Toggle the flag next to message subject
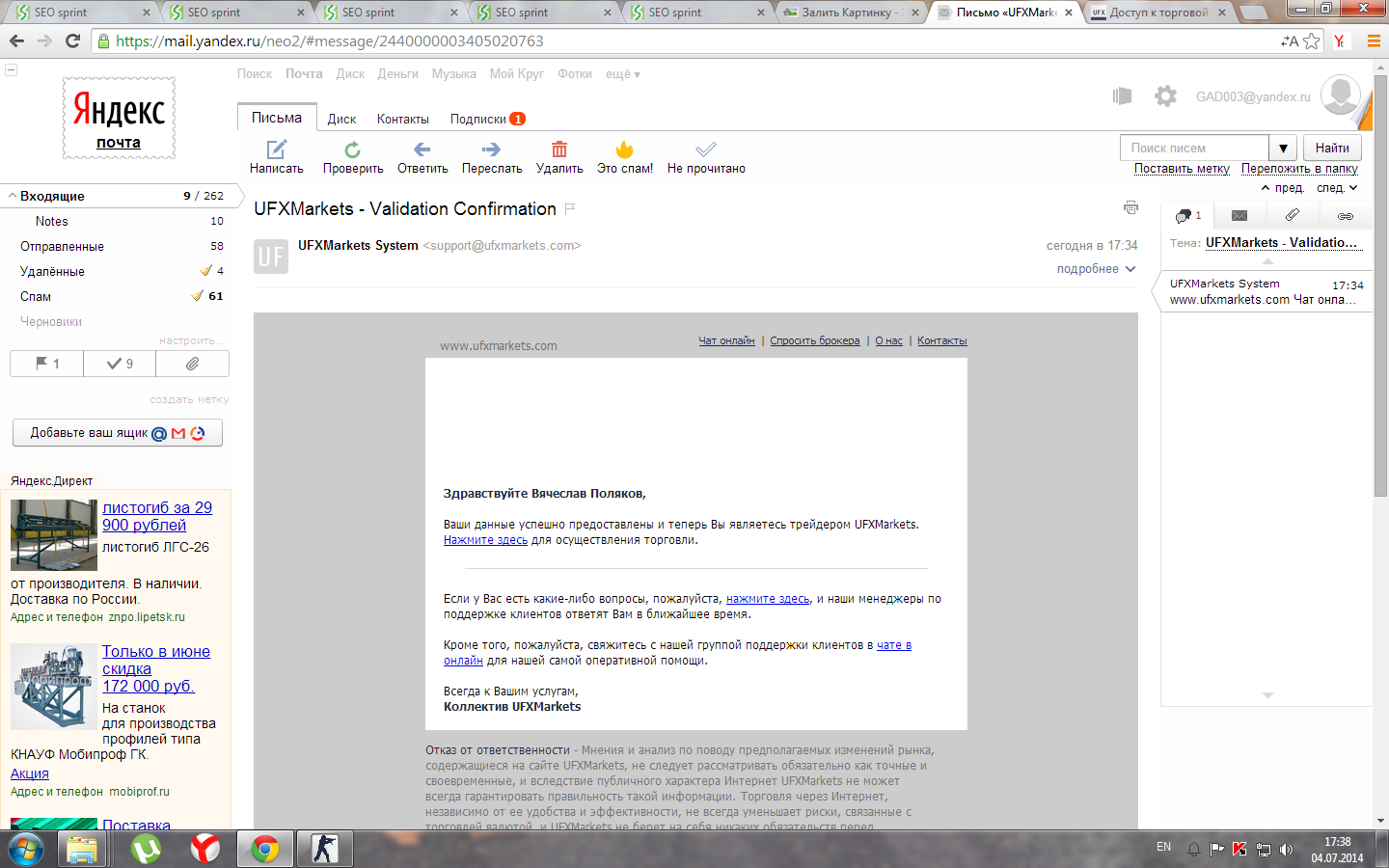1389x868 pixels. point(570,208)
